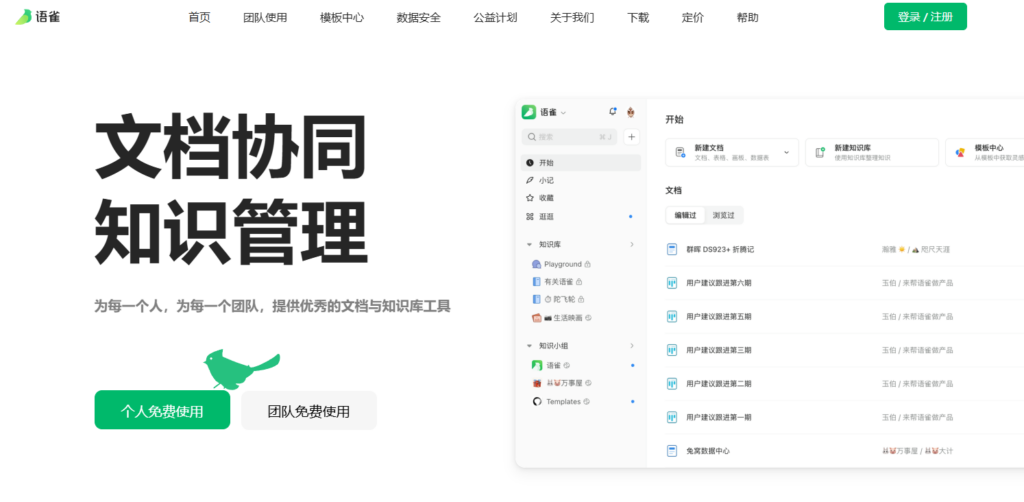Click the board icon of 用户建议跟进第一期
This screenshot has height=502, width=1024.
(671, 417)
